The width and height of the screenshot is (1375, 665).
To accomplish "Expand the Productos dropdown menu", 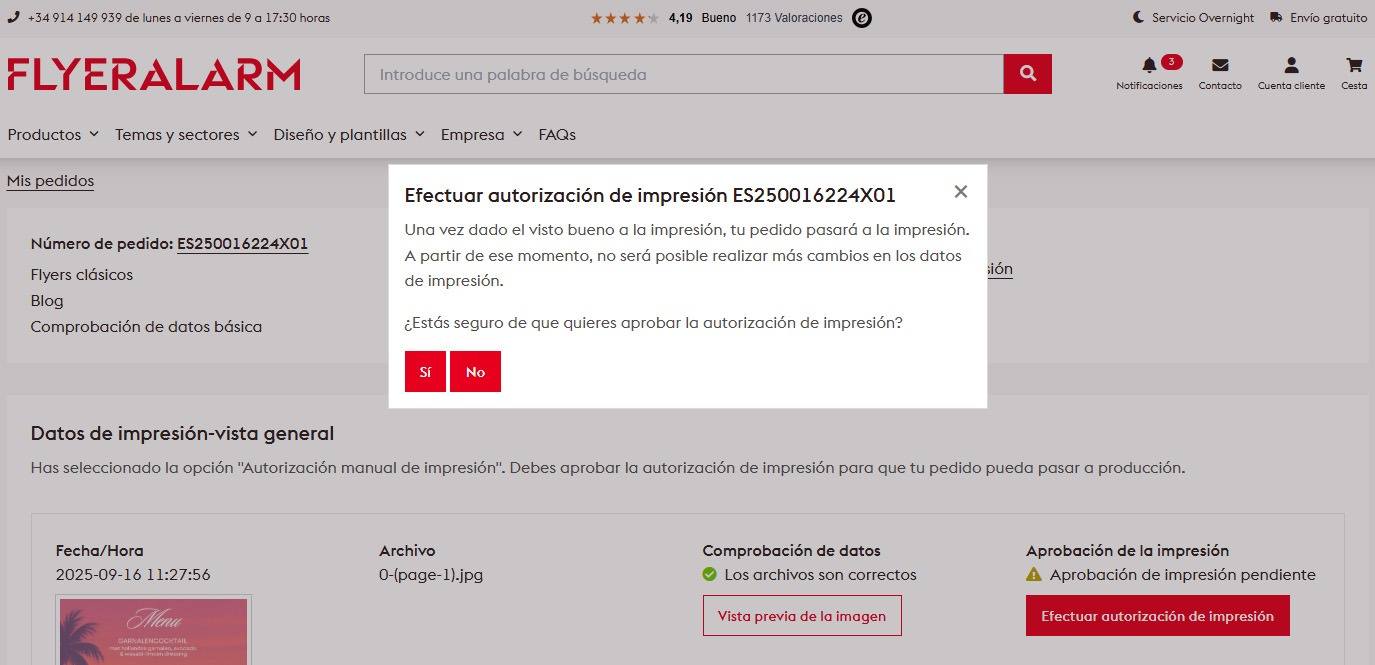I will [53, 134].
